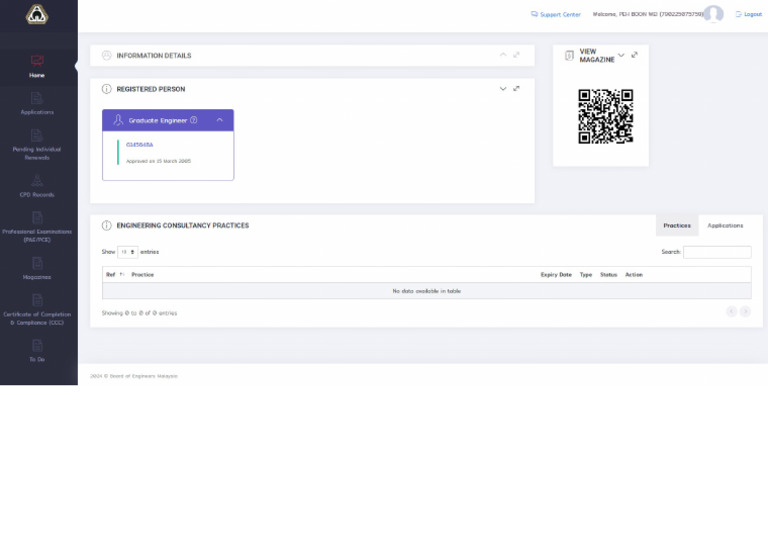Open the Magazines sidebar section

[37, 268]
